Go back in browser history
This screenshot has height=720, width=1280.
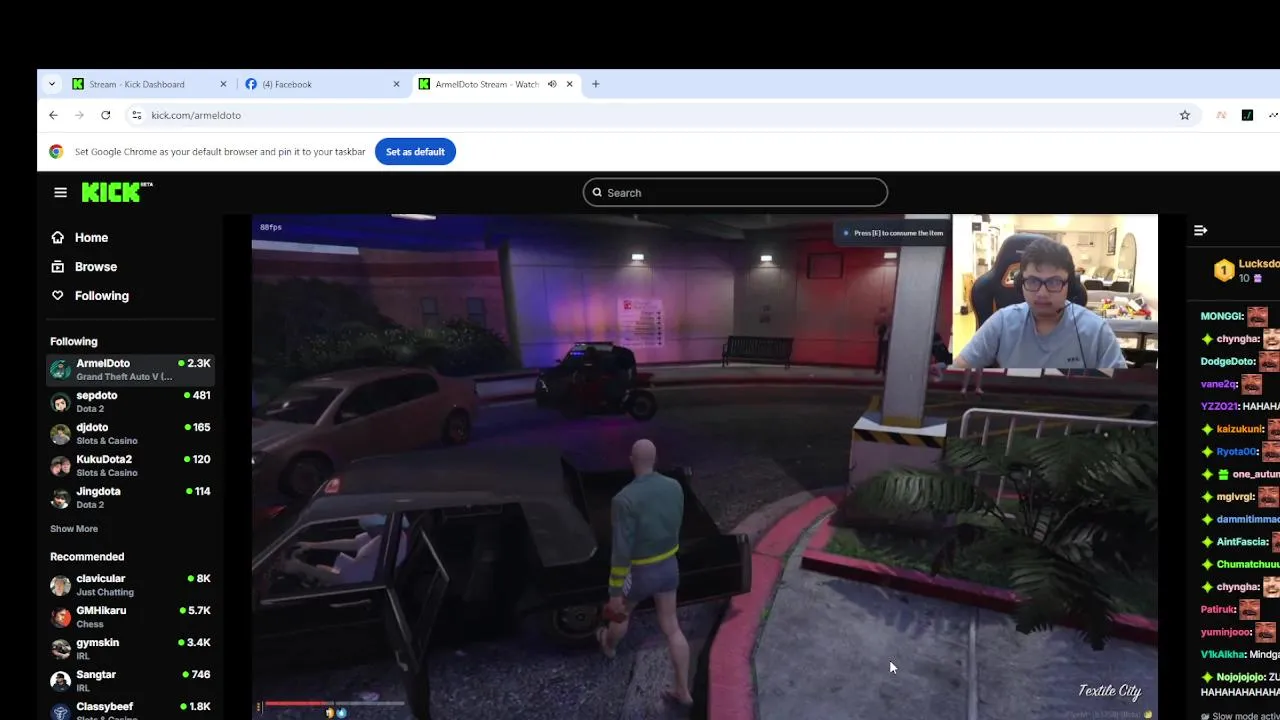[x=53, y=115]
